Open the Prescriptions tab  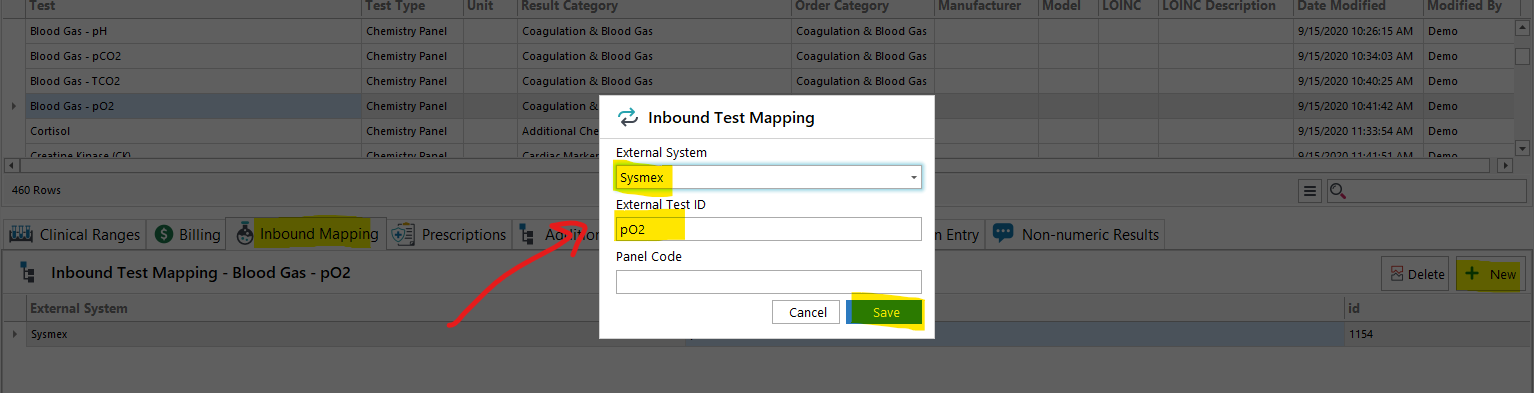point(450,234)
